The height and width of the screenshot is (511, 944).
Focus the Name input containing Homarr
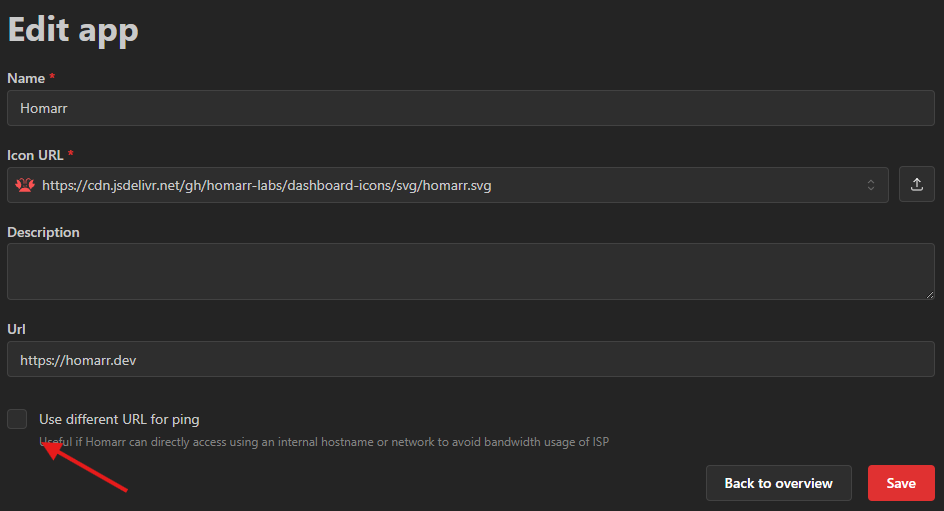pyautogui.click(x=470, y=108)
